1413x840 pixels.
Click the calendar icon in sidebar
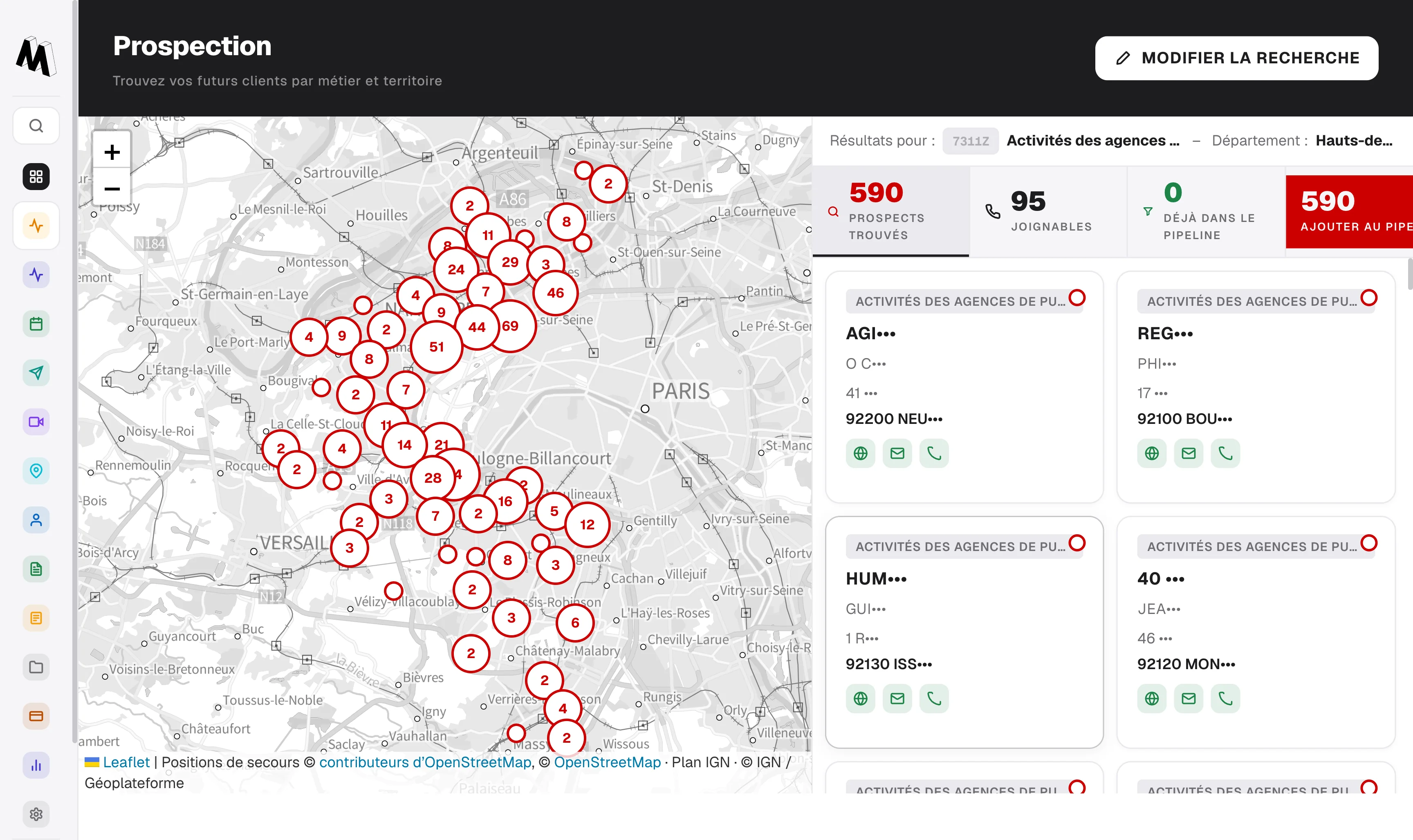coord(36,324)
